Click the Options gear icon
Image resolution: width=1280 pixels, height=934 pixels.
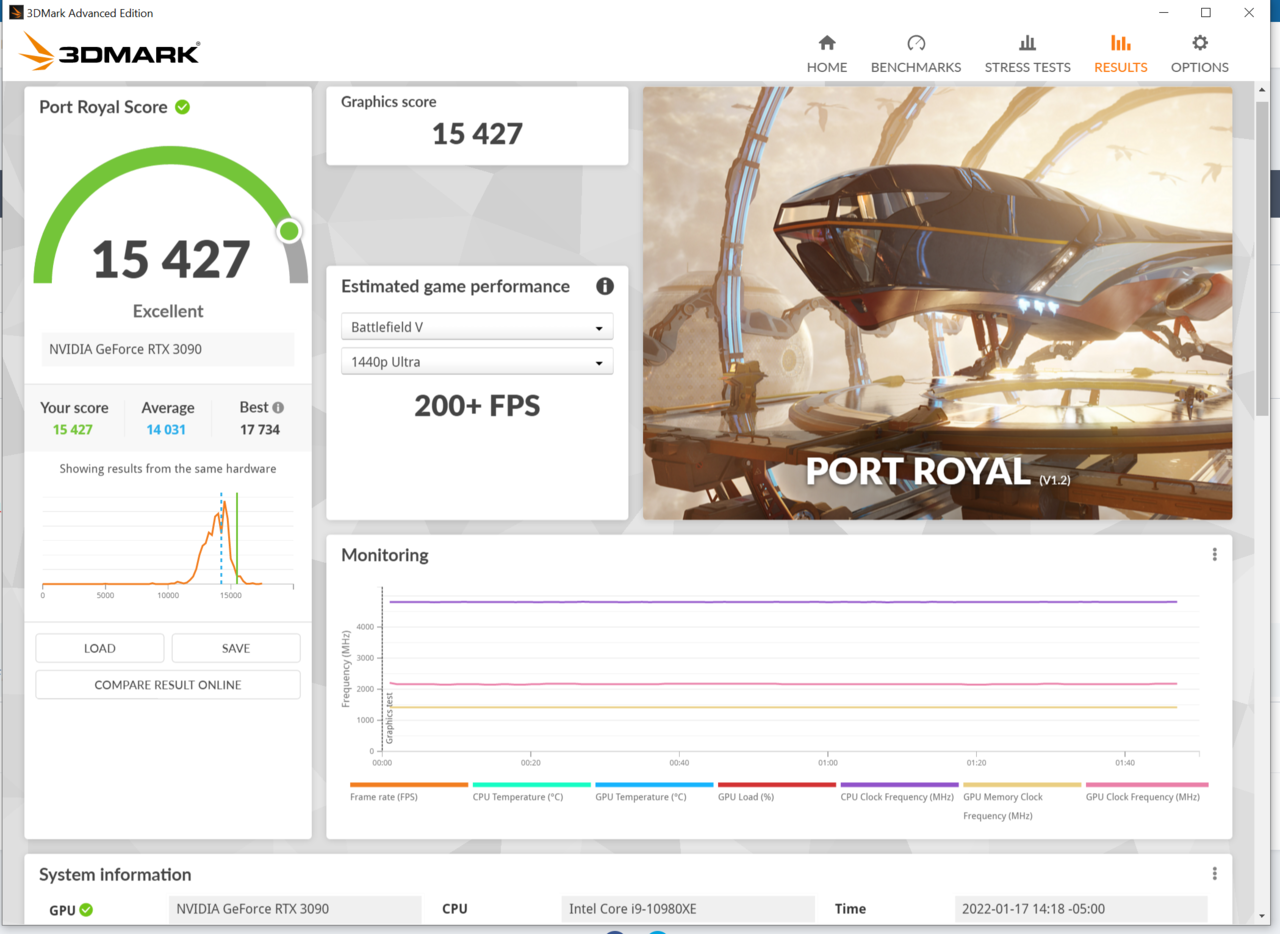(x=1199, y=43)
